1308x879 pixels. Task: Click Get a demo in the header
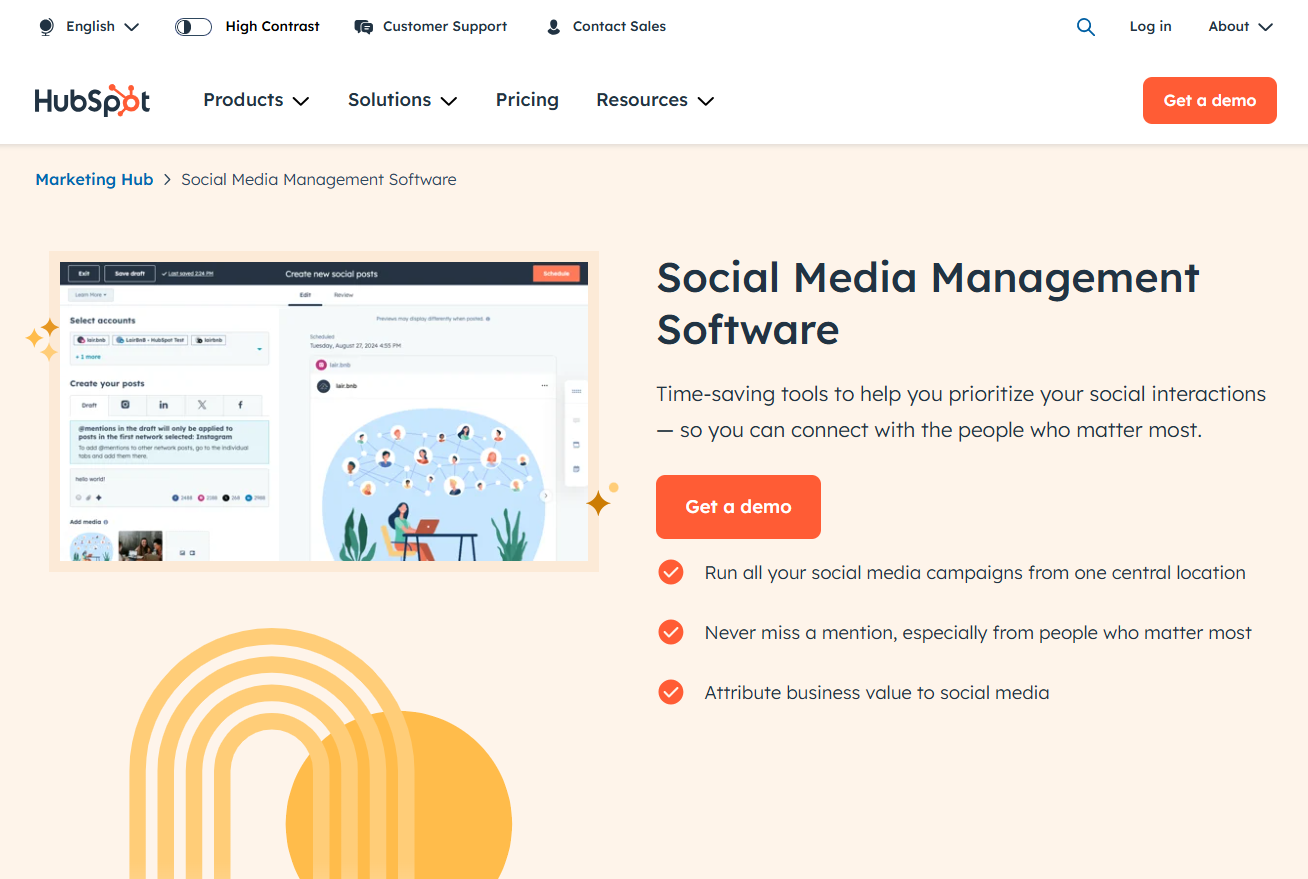(x=1210, y=100)
